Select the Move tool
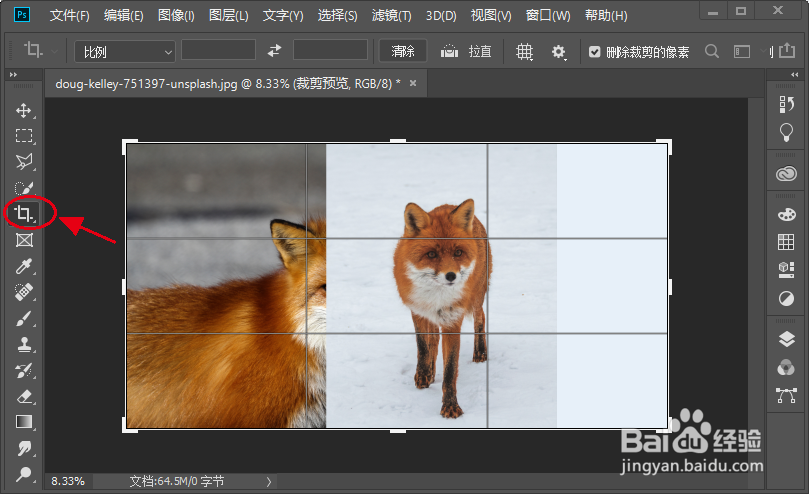 click(x=24, y=110)
